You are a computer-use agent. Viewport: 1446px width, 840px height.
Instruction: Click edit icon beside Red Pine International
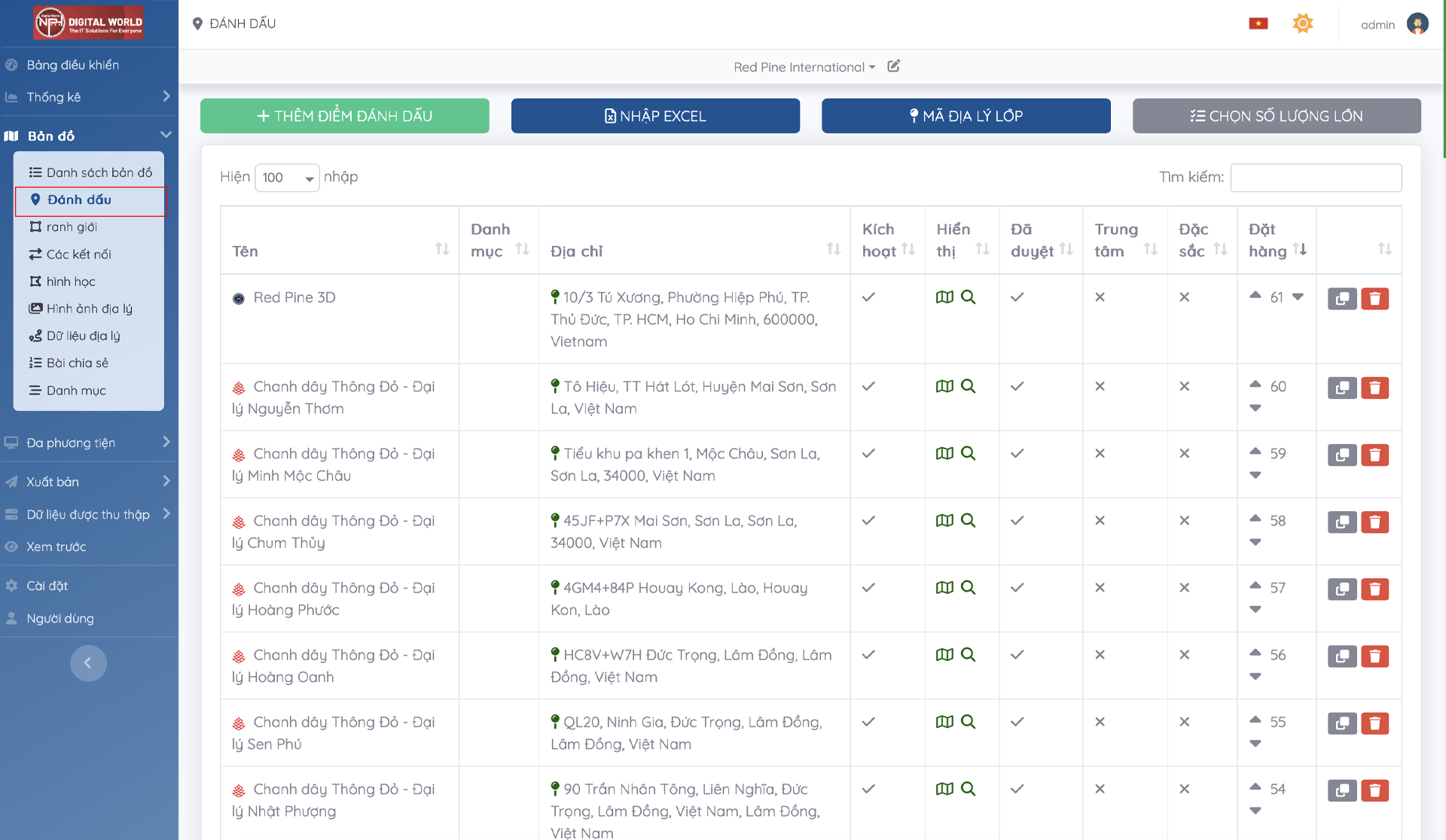[x=894, y=66]
